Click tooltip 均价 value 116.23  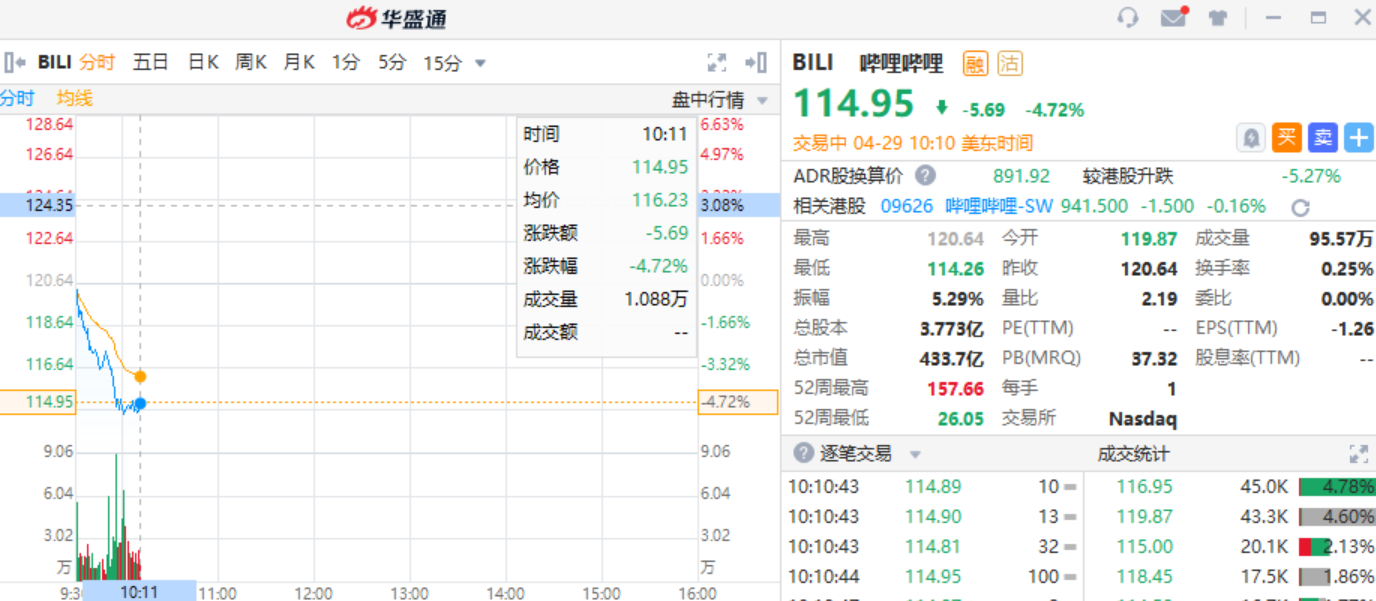point(660,200)
